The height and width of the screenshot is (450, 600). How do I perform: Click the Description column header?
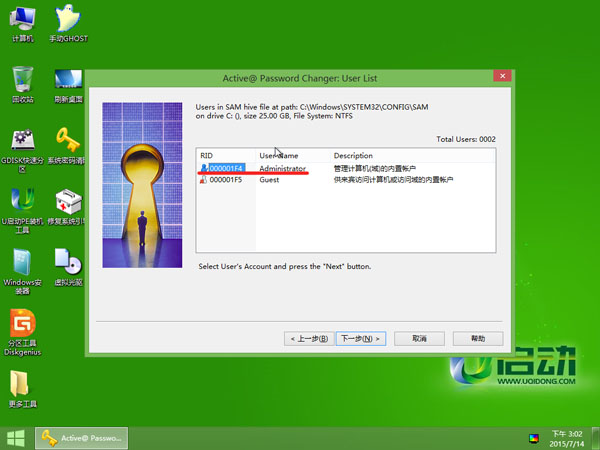point(412,156)
